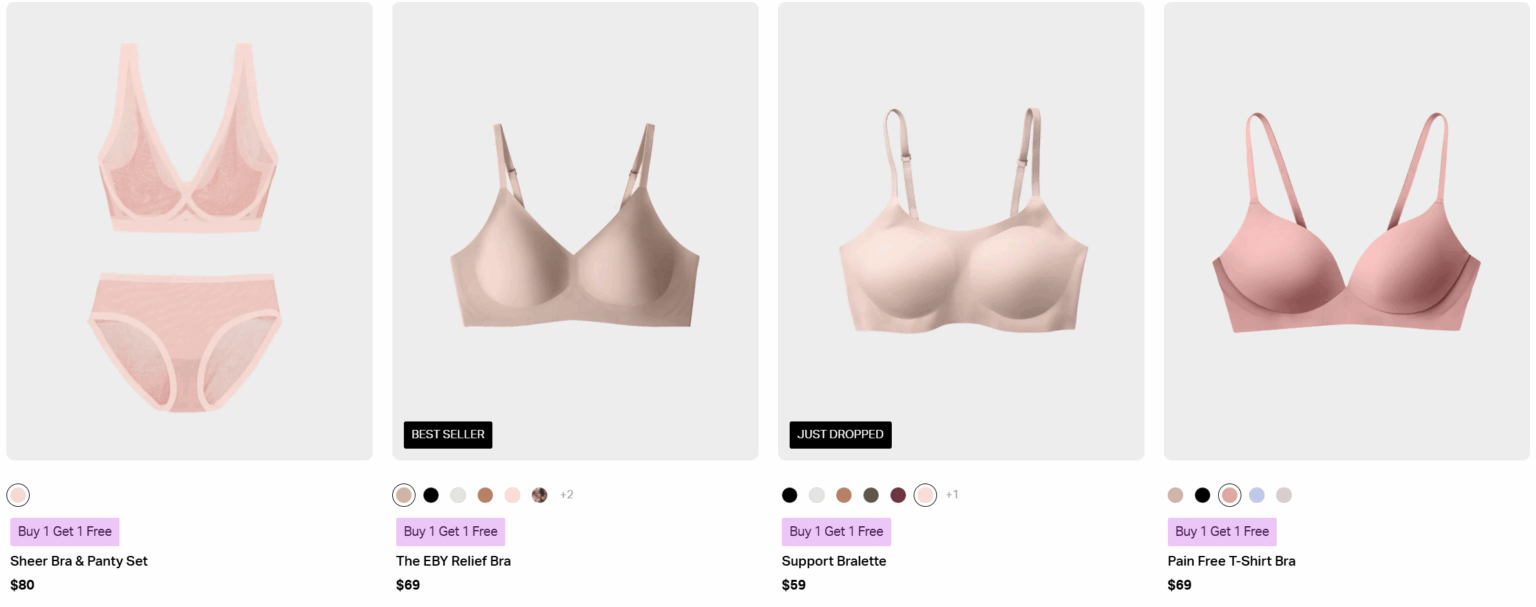Image resolution: width=1536 pixels, height=607 pixels.
Task: Select the pink swatch under Sheer Bra & Panty Set
Action: tap(18, 495)
